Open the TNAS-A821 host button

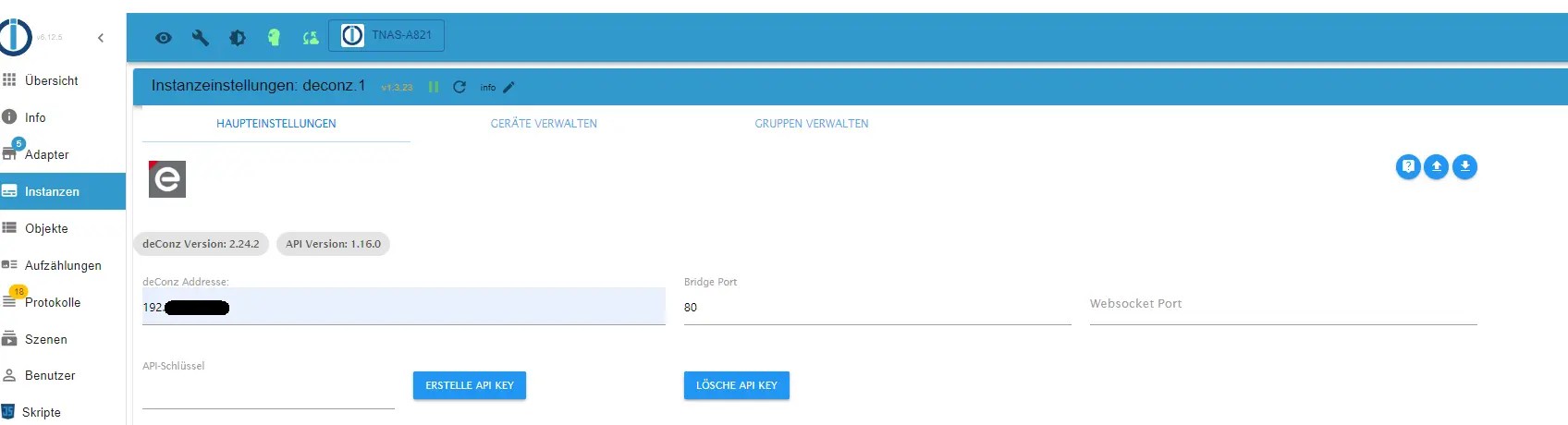[386, 35]
